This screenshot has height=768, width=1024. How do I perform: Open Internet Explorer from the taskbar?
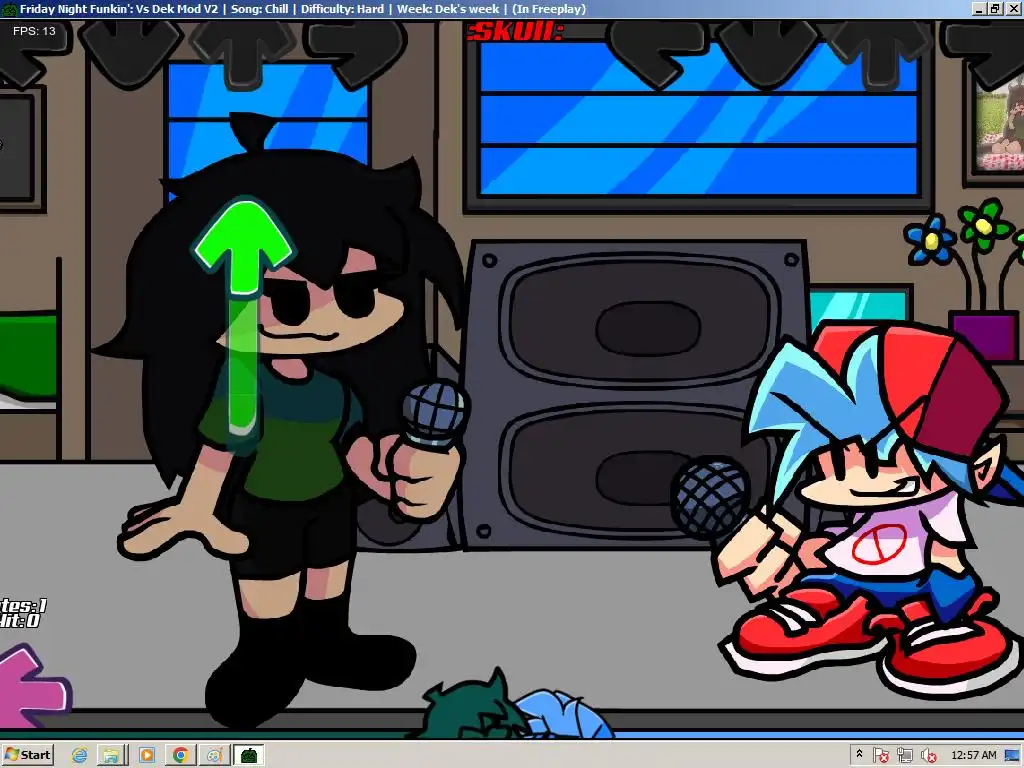(x=80, y=756)
